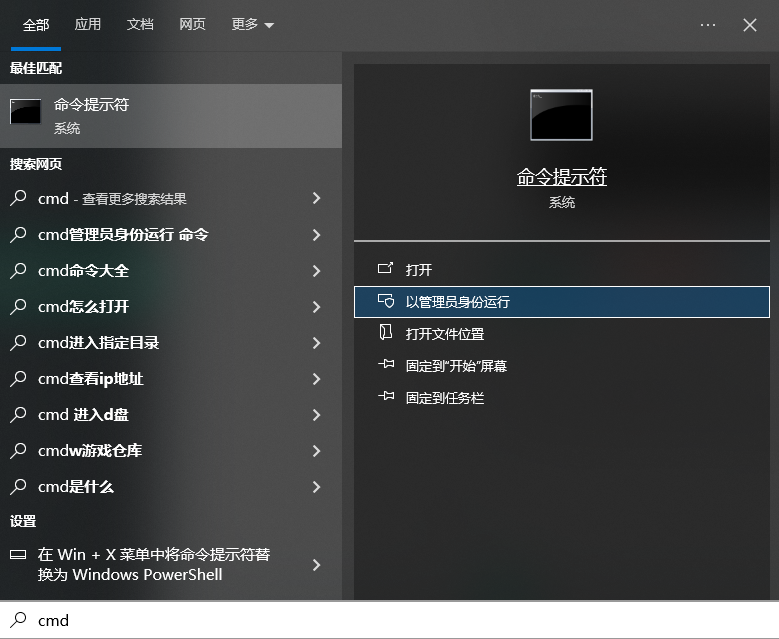
Task: Click the 命令提示符 icon in best match
Action: click(25, 111)
